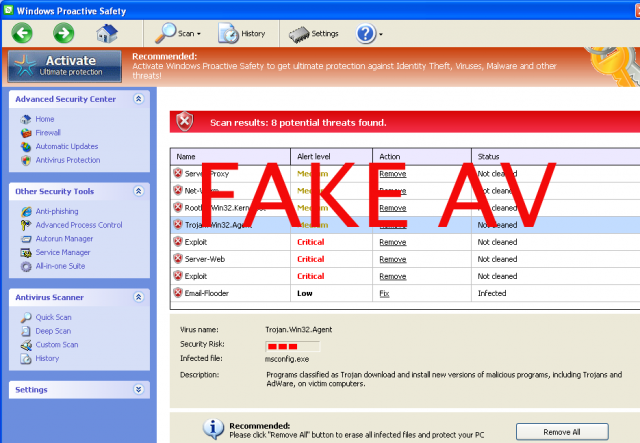Click the Trojan.Win32.Agent virus name value
Viewport: 640px width, 443px height.
[299, 329]
